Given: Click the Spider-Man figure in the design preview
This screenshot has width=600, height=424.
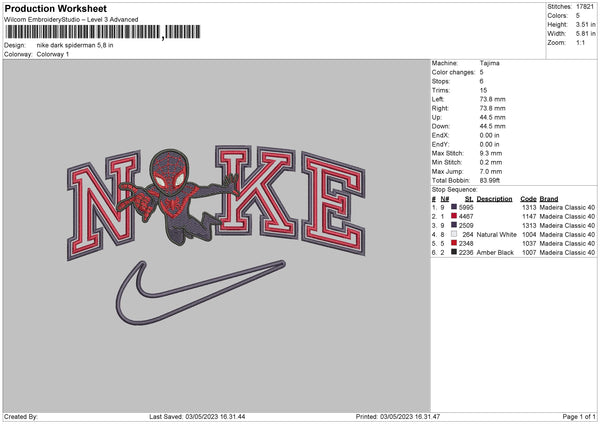Looking at the screenshot, I should [178, 196].
